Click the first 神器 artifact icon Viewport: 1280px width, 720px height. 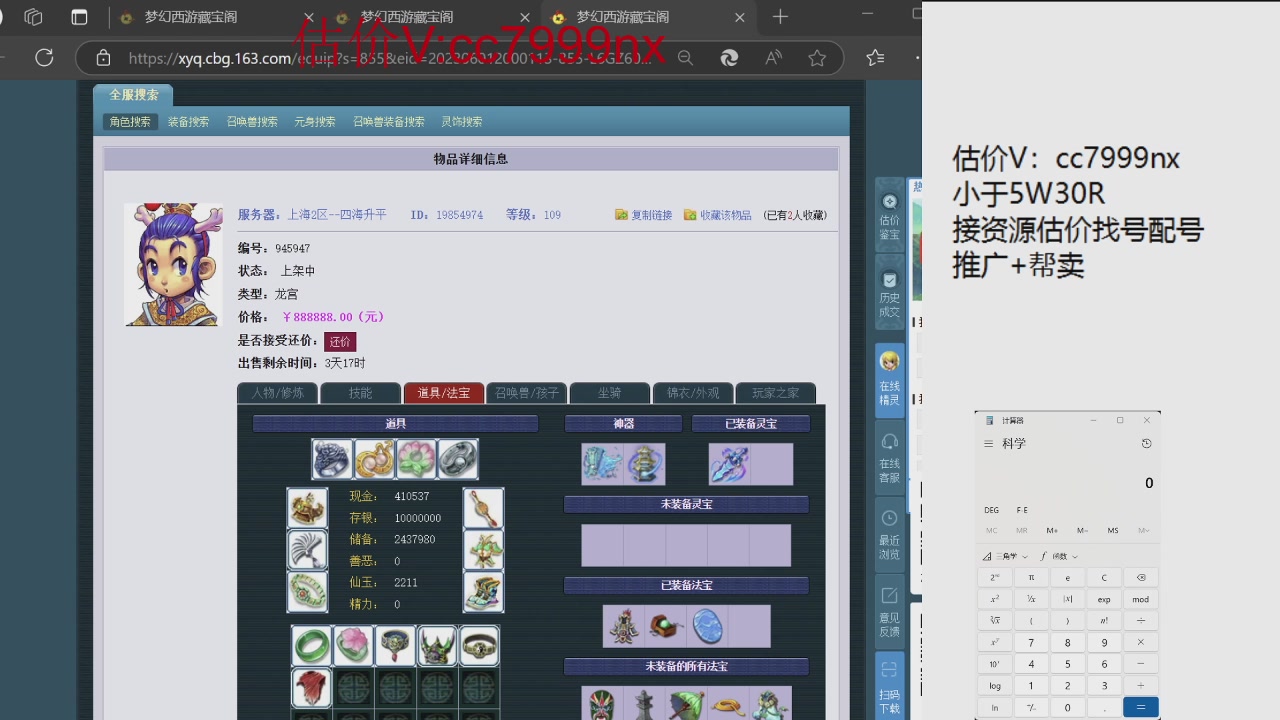602,464
